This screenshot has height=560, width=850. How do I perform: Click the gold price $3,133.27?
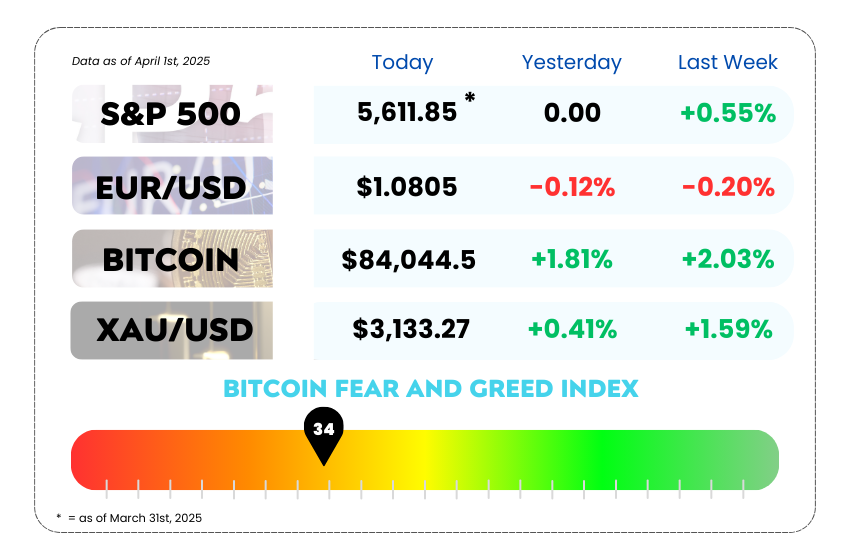[x=411, y=329]
